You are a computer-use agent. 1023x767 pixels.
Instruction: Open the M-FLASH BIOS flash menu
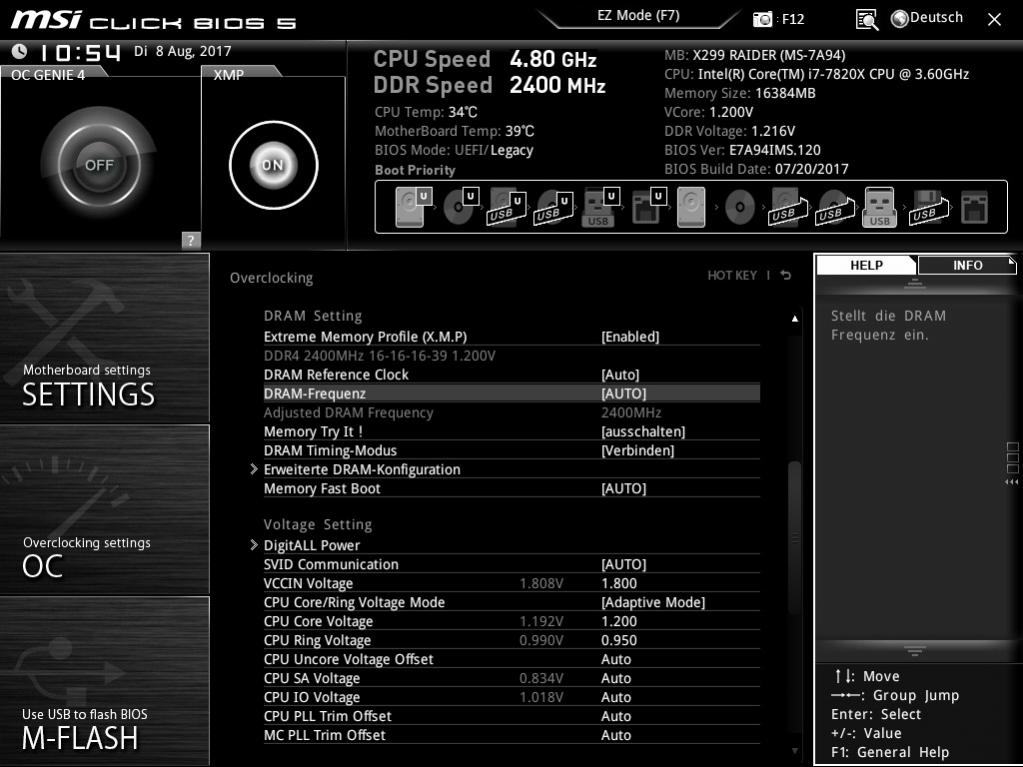105,680
